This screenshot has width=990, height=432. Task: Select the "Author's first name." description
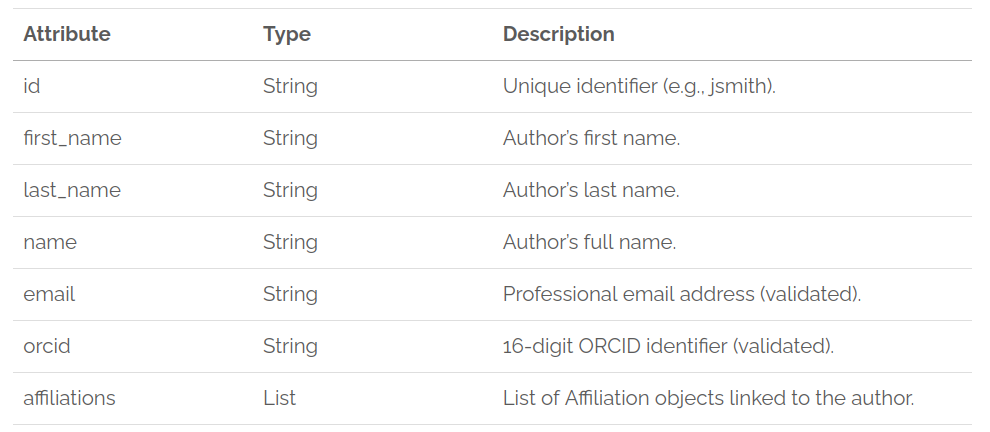(591, 138)
